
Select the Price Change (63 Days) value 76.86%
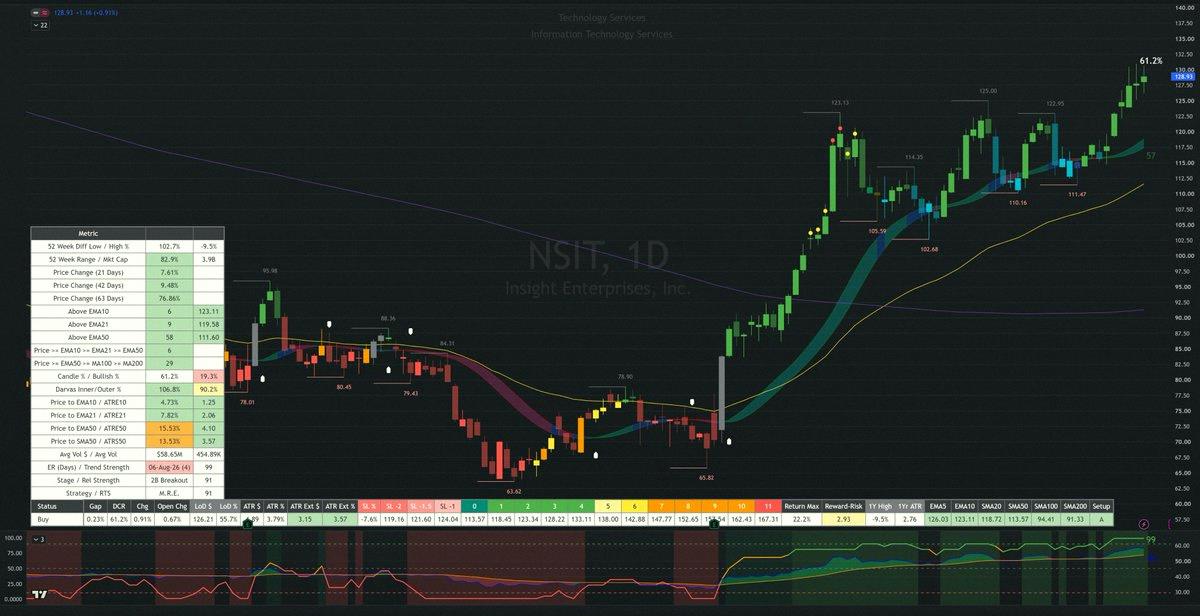[x=169, y=298]
